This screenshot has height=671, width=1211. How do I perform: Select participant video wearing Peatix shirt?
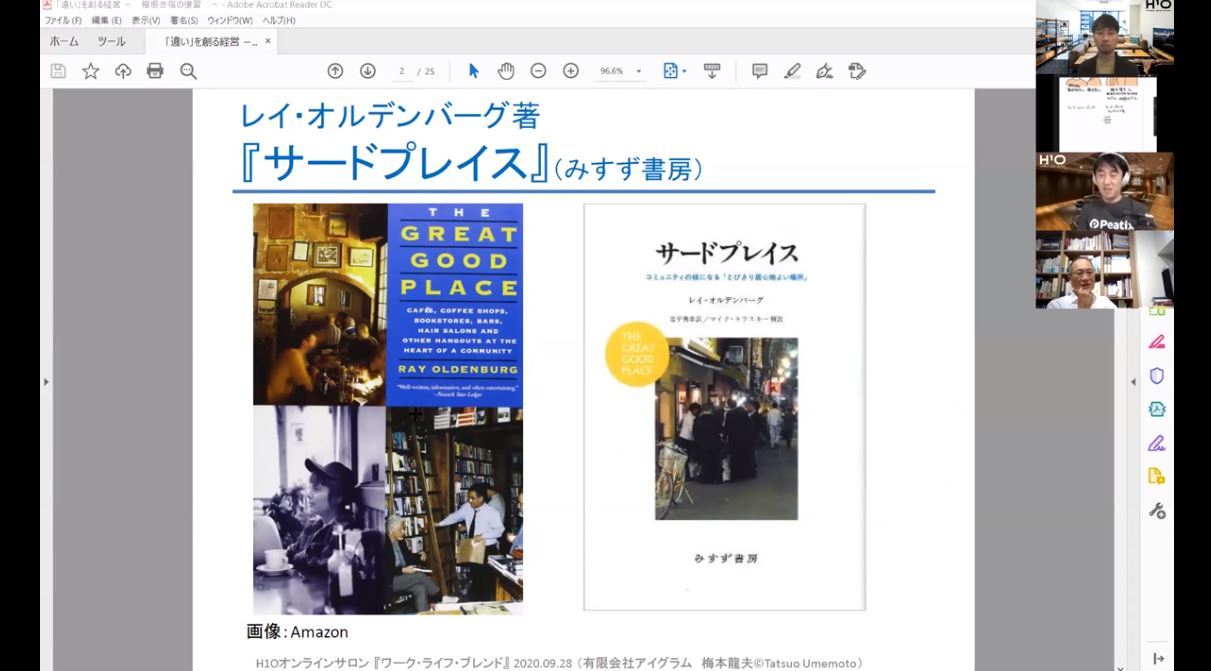click(1104, 191)
